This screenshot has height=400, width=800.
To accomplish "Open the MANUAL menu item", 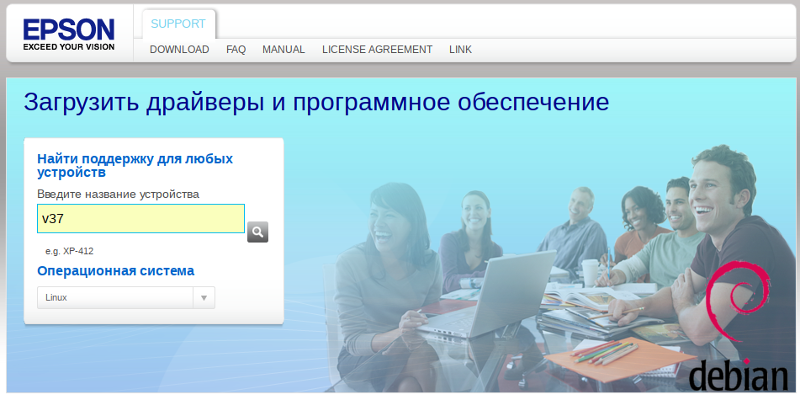I will [284, 49].
